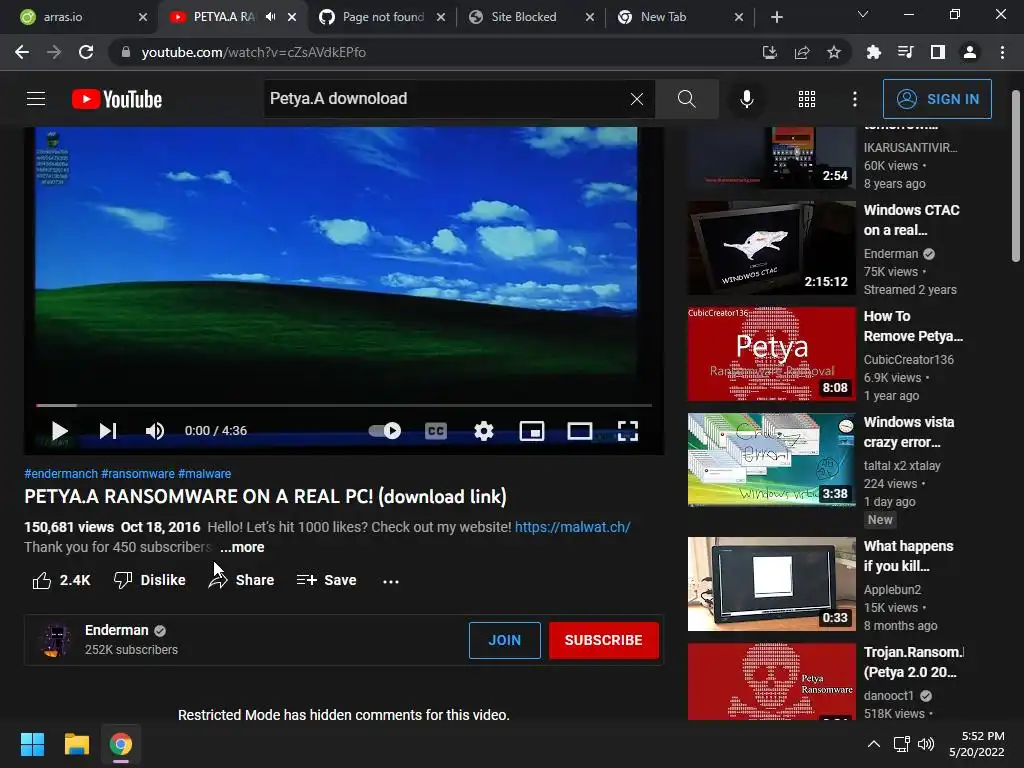
Task: Click the #endermanch hashtag
Action: (61, 473)
